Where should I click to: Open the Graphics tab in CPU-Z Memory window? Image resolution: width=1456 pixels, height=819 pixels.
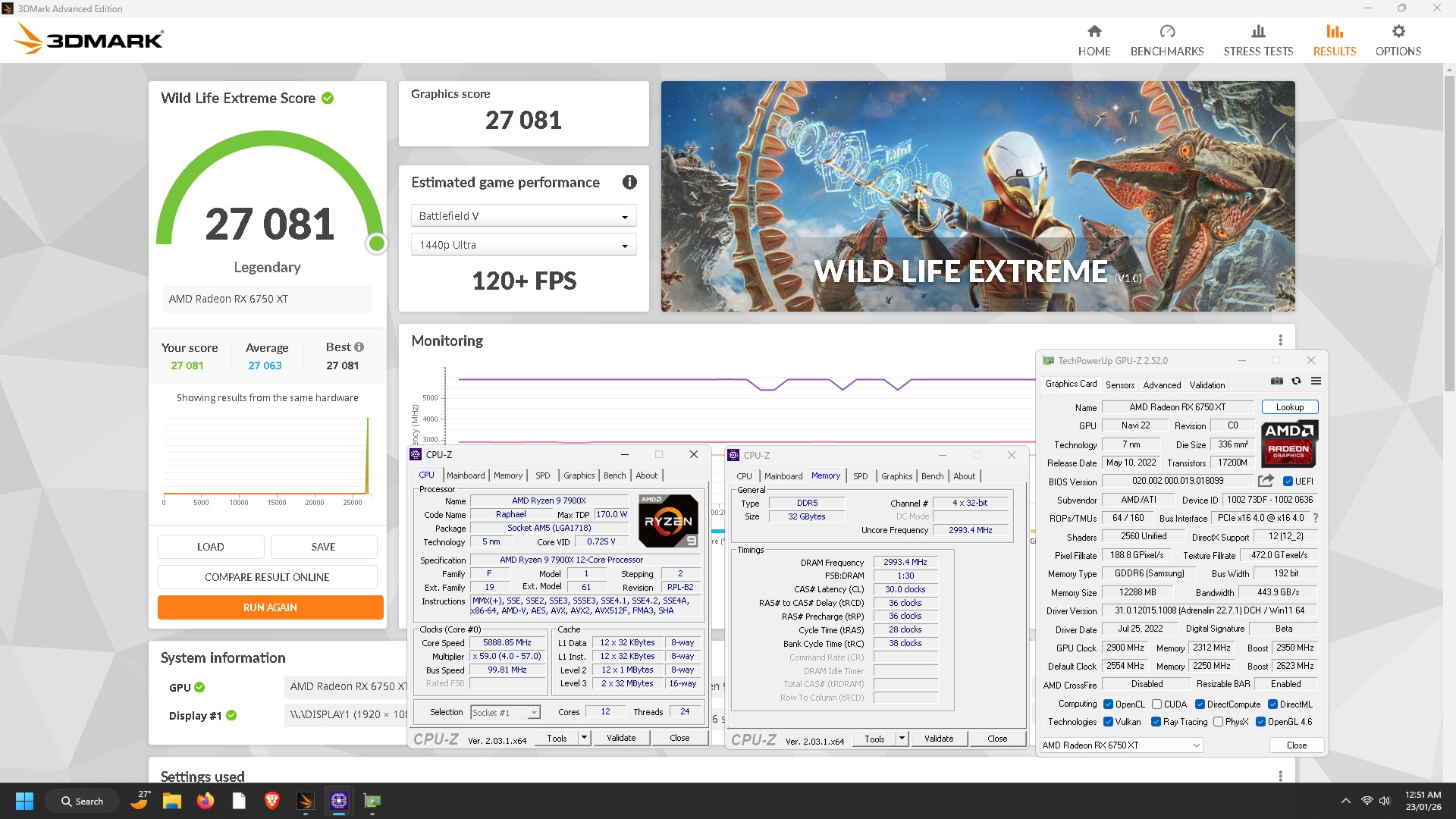(x=896, y=476)
